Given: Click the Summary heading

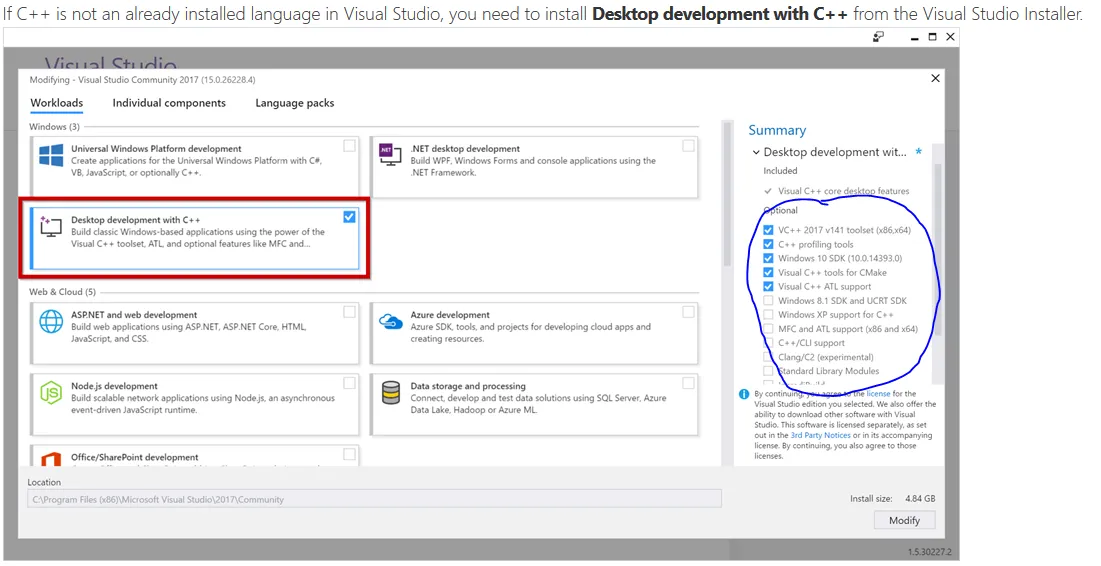Looking at the screenshot, I should click(x=777, y=131).
